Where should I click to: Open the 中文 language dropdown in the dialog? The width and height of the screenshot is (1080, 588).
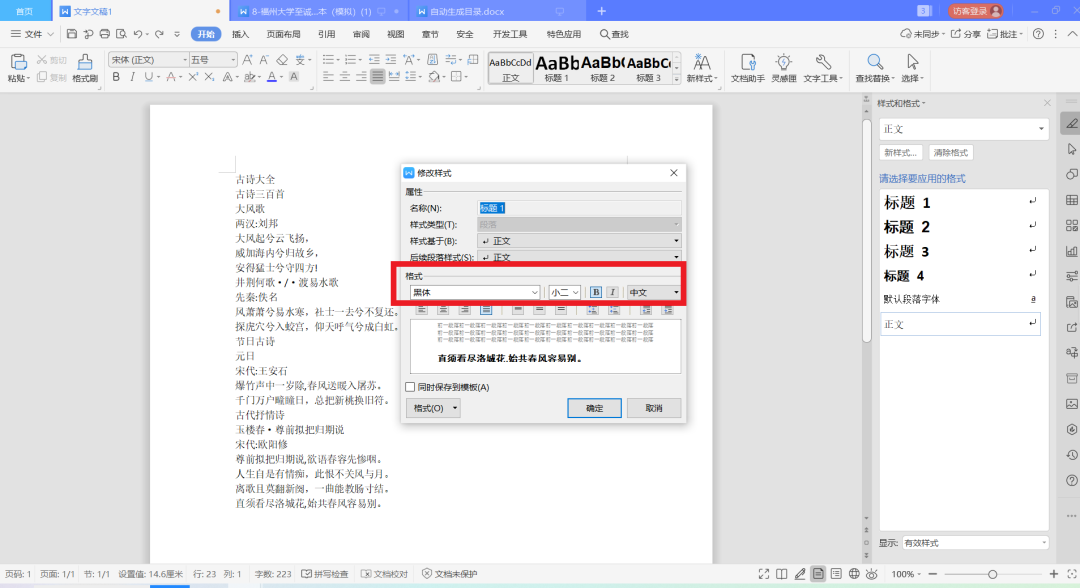[x=653, y=292]
